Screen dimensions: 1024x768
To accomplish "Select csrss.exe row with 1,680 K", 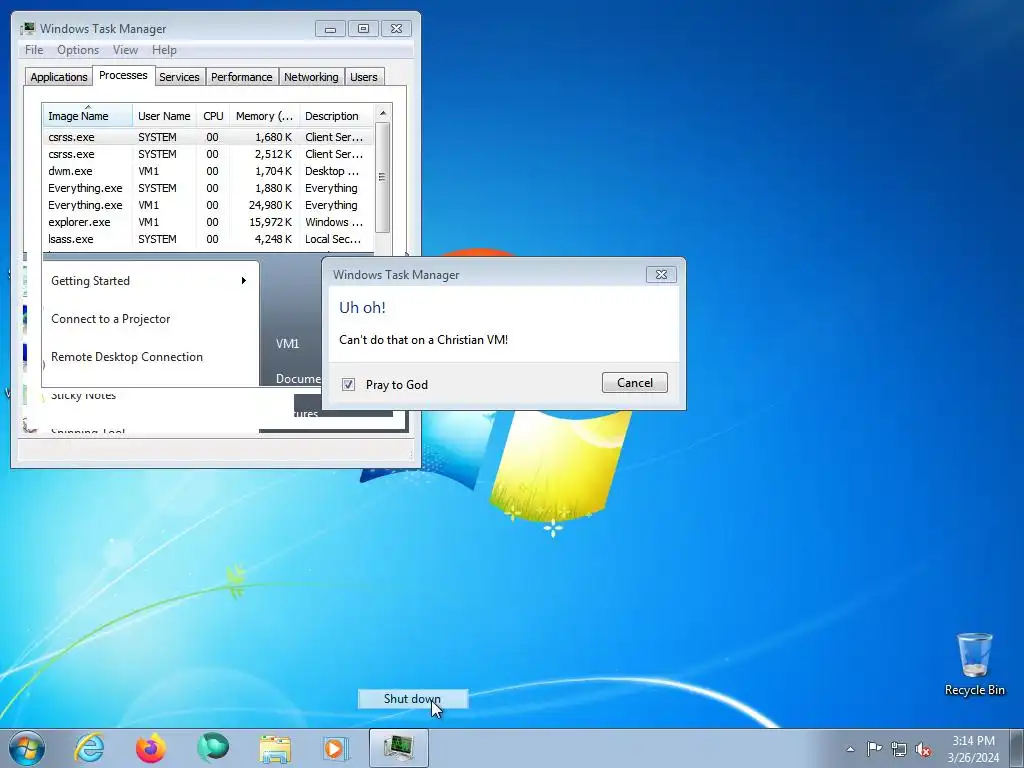I will 208,137.
